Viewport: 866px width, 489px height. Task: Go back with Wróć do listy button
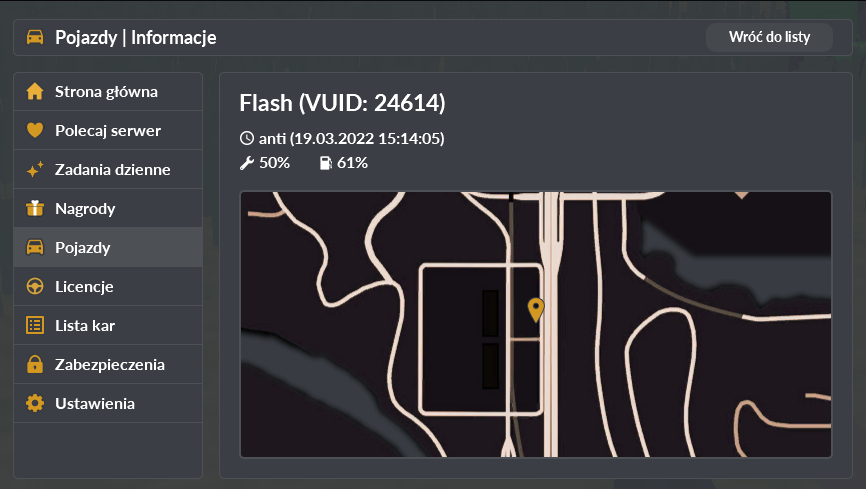pyautogui.click(x=769, y=37)
